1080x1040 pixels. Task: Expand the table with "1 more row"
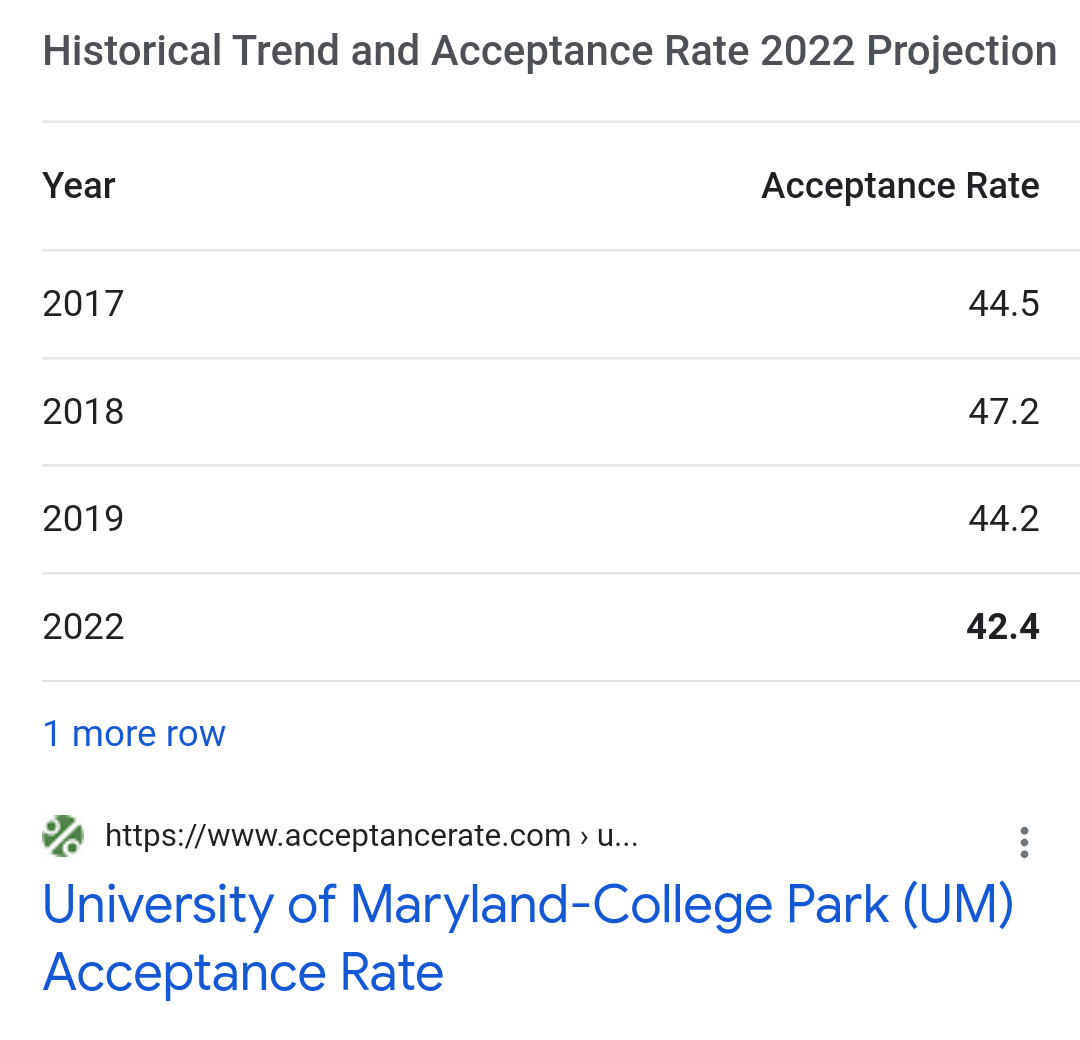click(x=134, y=734)
